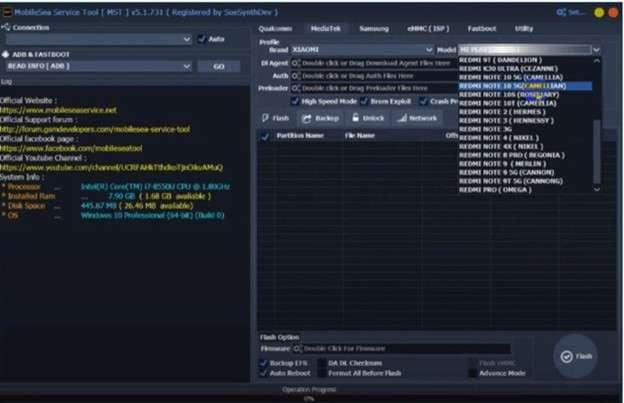Click the Firmware path input field
Screen dimensions: 624x403
click(401, 348)
